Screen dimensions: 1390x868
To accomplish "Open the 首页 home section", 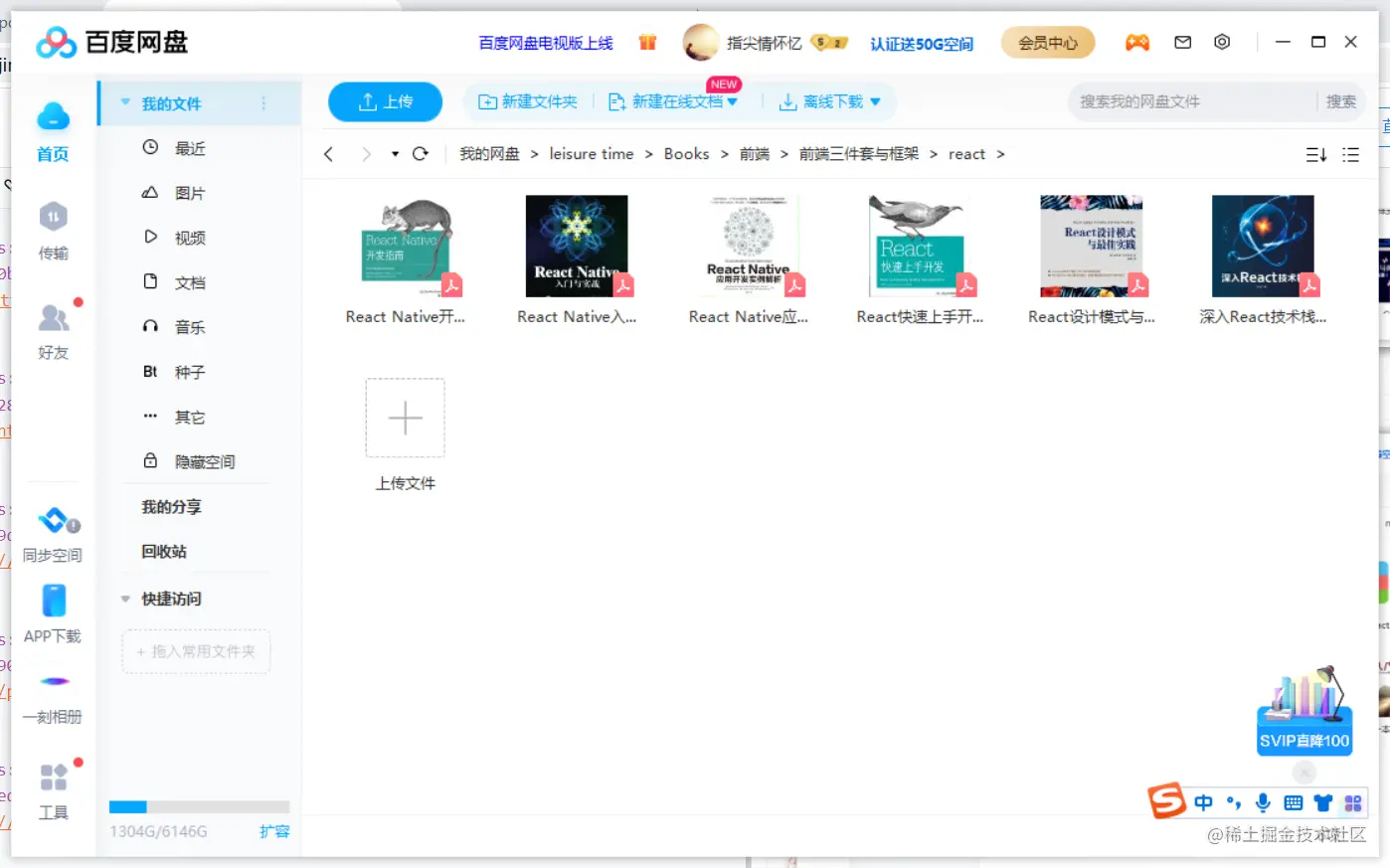I will point(53,132).
